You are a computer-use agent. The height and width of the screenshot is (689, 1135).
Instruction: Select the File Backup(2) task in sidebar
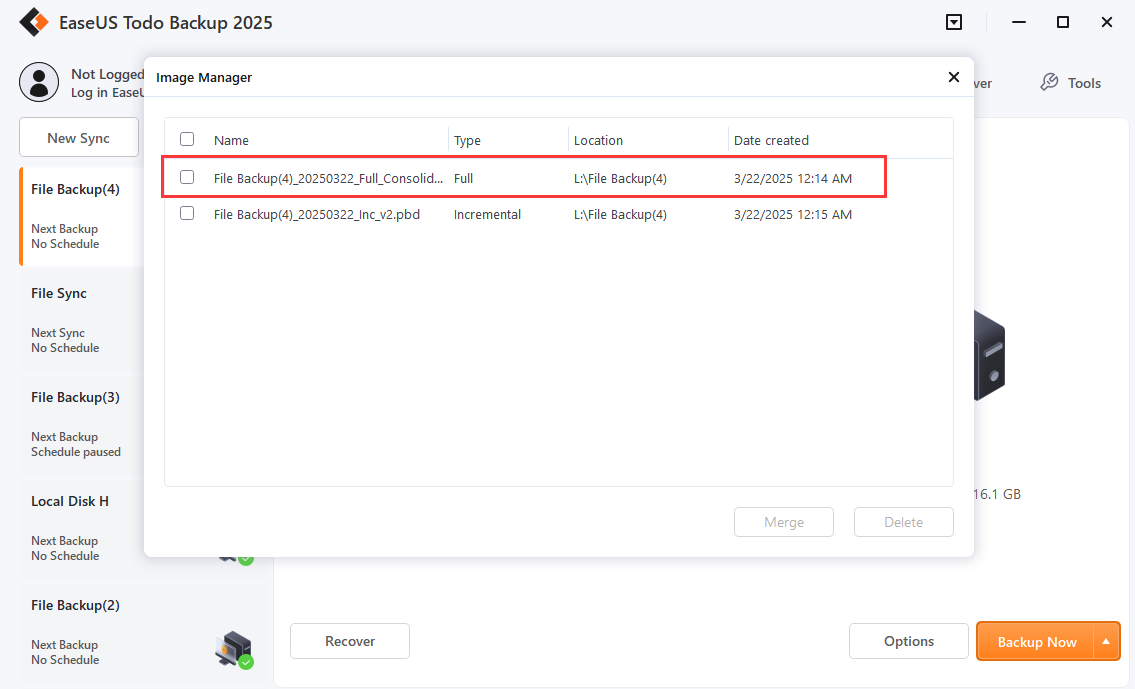click(143, 633)
